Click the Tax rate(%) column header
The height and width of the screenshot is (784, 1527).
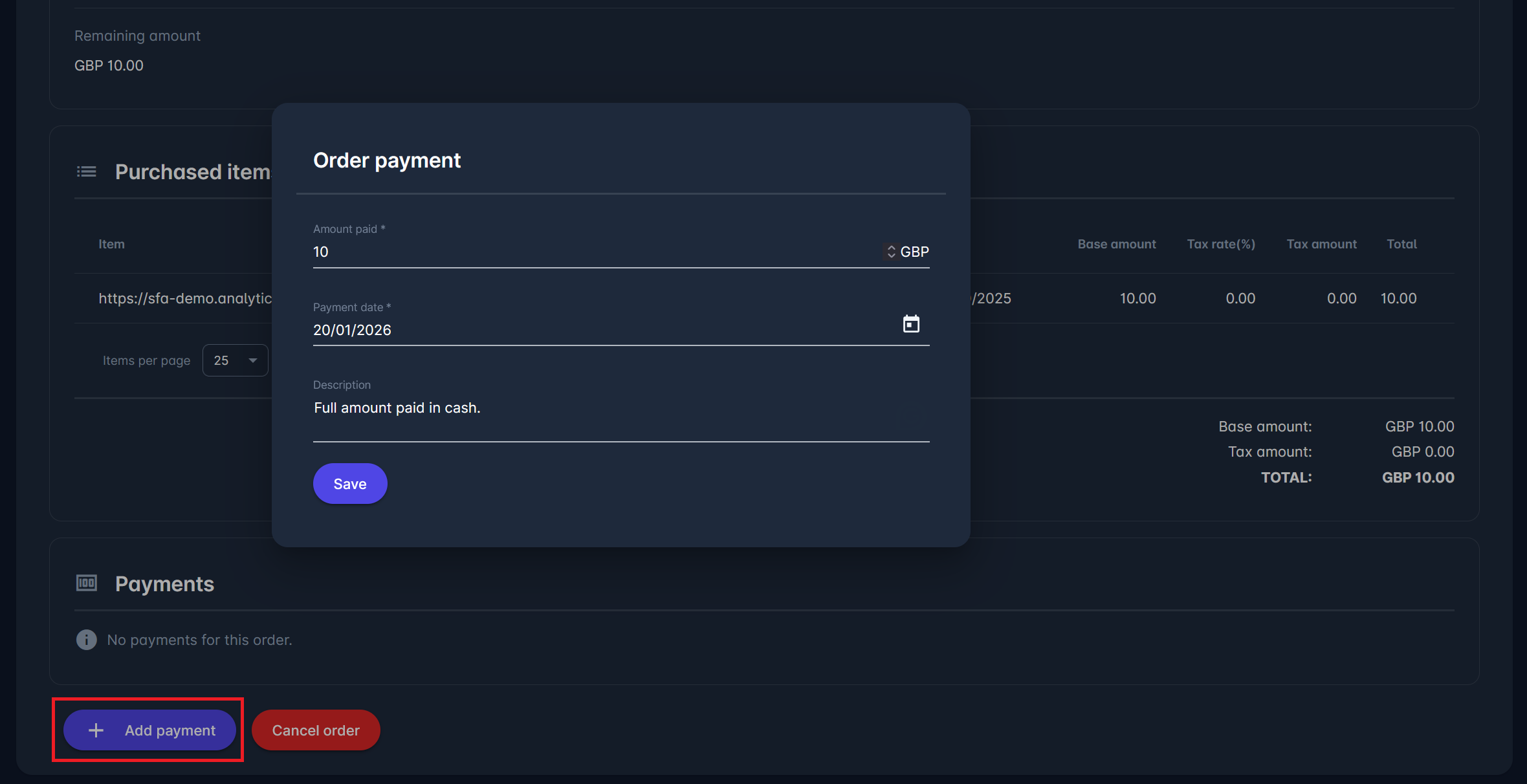(x=1220, y=244)
